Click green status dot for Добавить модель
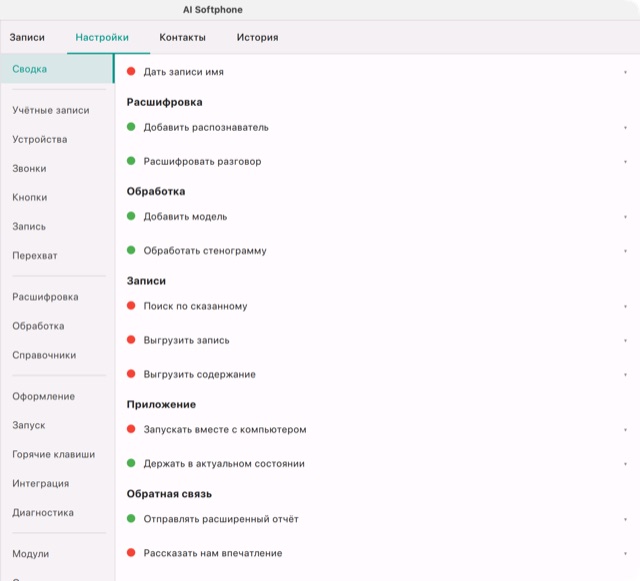This screenshot has width=640, height=581. click(x=131, y=216)
